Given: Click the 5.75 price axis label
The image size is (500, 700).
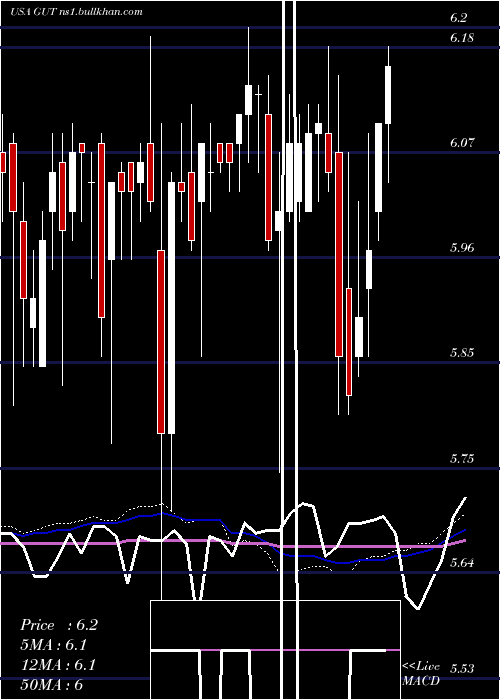Looking at the screenshot, I should tap(462, 458).
